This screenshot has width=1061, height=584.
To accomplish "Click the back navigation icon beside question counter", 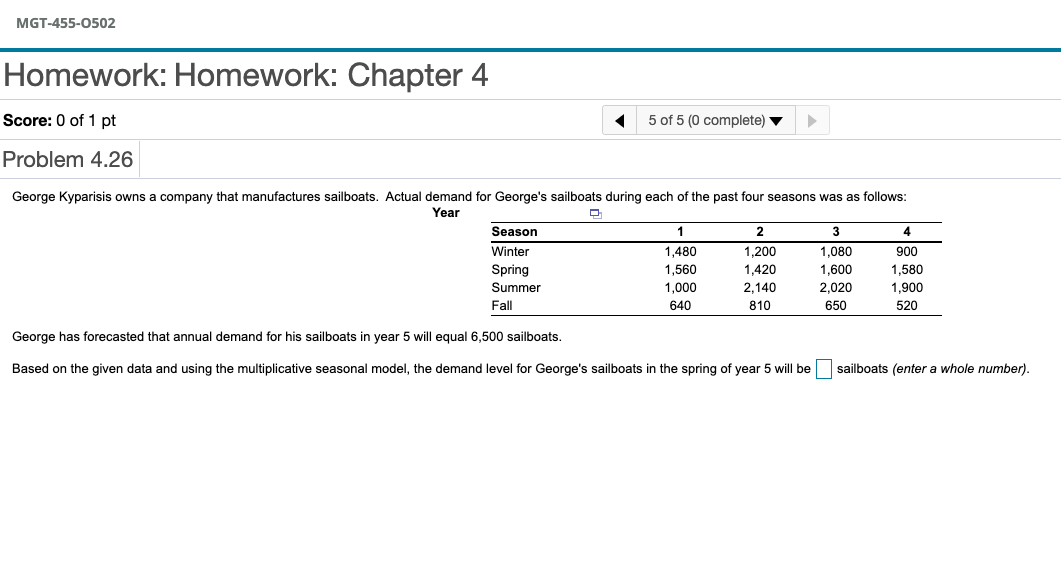I will point(619,119).
